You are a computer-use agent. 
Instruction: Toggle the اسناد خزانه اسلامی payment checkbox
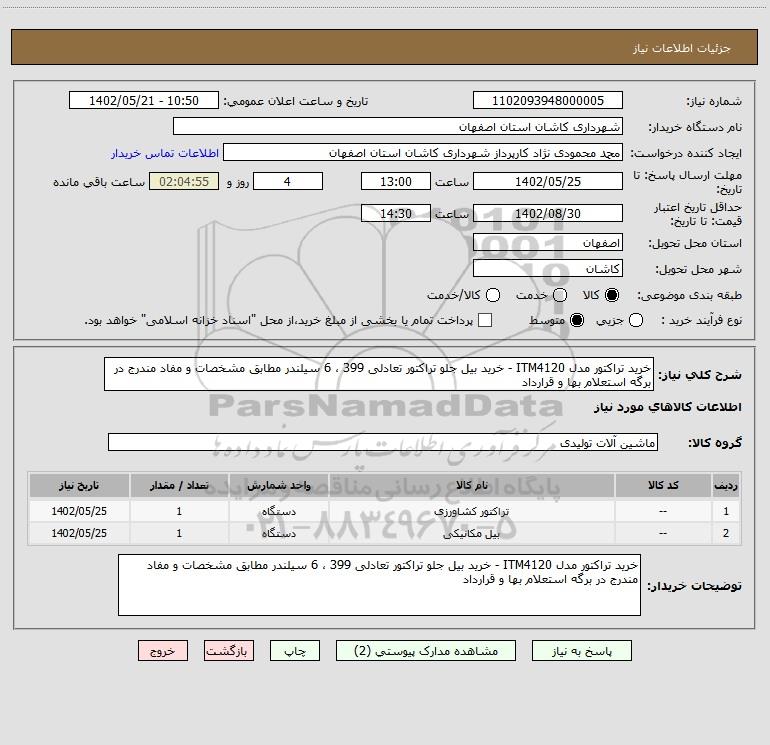[x=485, y=320]
